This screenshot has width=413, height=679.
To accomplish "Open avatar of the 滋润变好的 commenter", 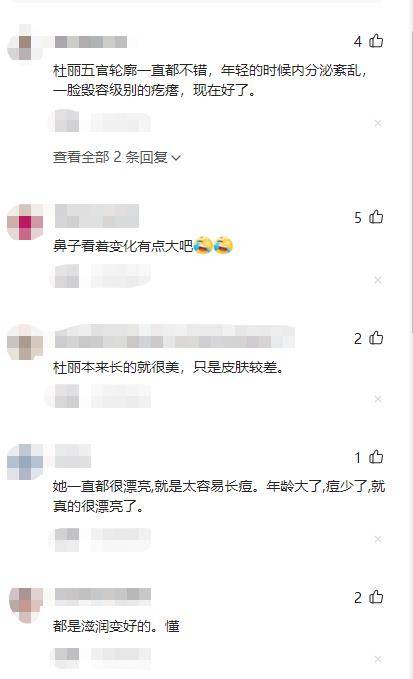I will point(26,605).
